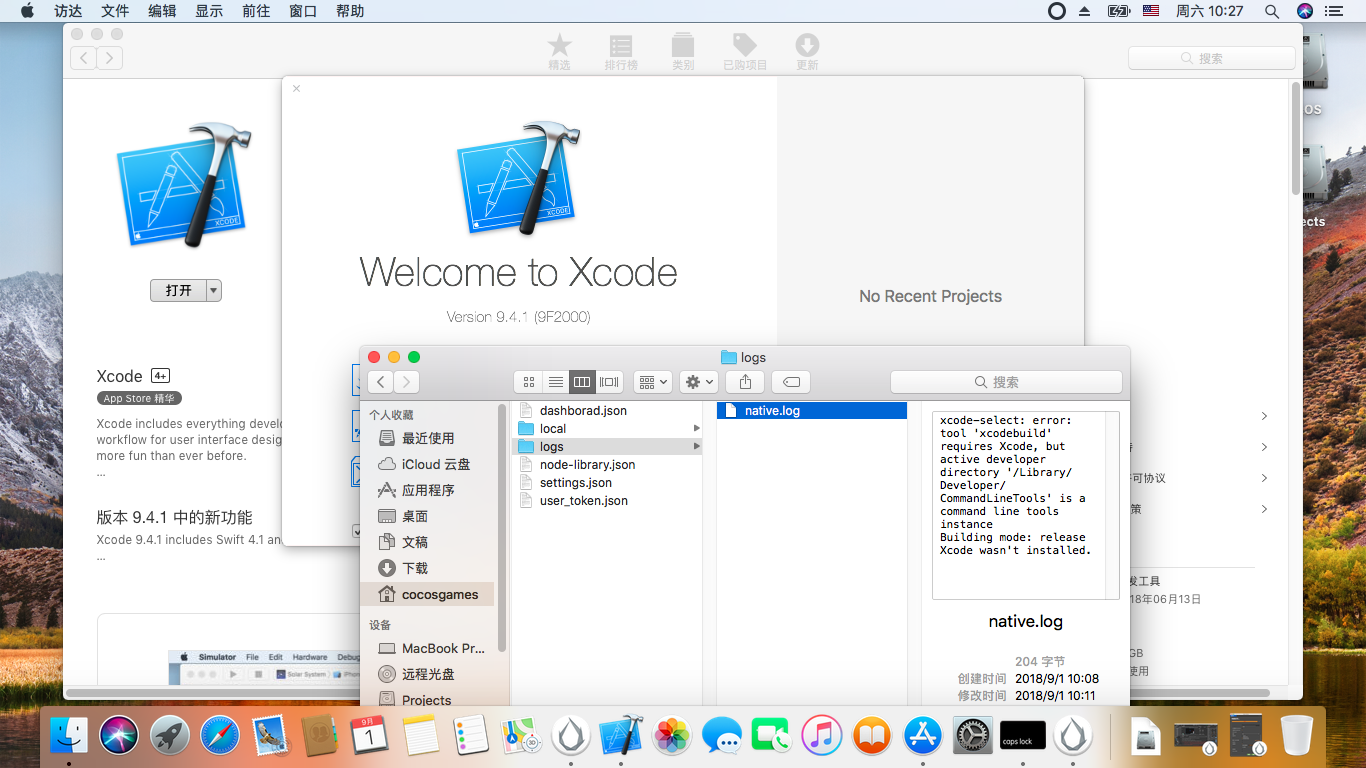The image size is (1366, 768).
Task: Open the 窗口 menu
Action: [303, 11]
